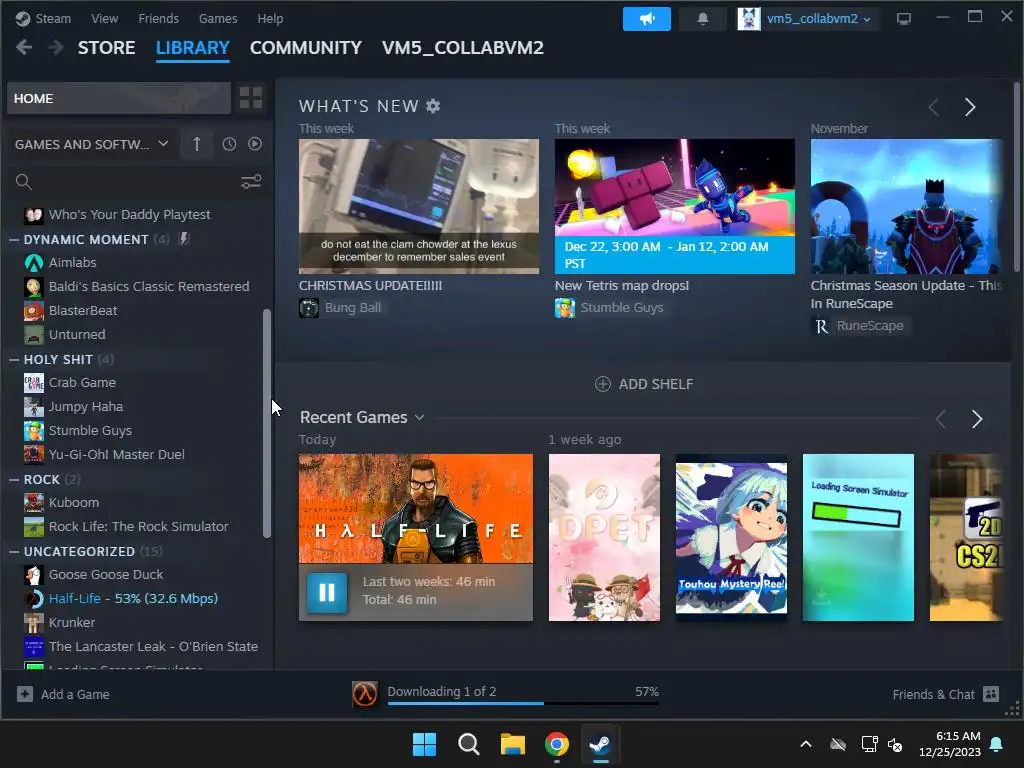Switch to the STORE tab

pos(106,48)
